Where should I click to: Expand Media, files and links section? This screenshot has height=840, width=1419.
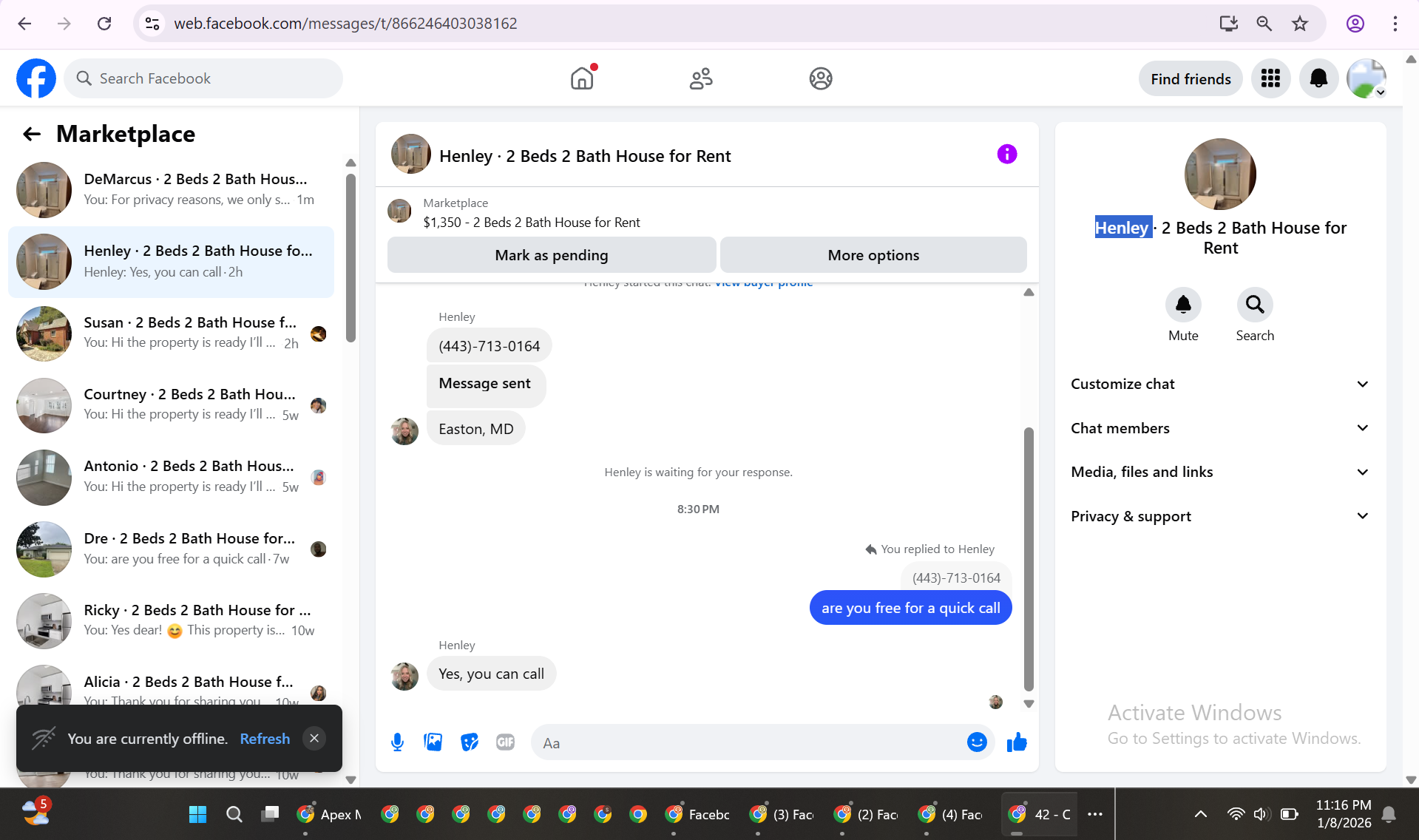[1220, 472]
